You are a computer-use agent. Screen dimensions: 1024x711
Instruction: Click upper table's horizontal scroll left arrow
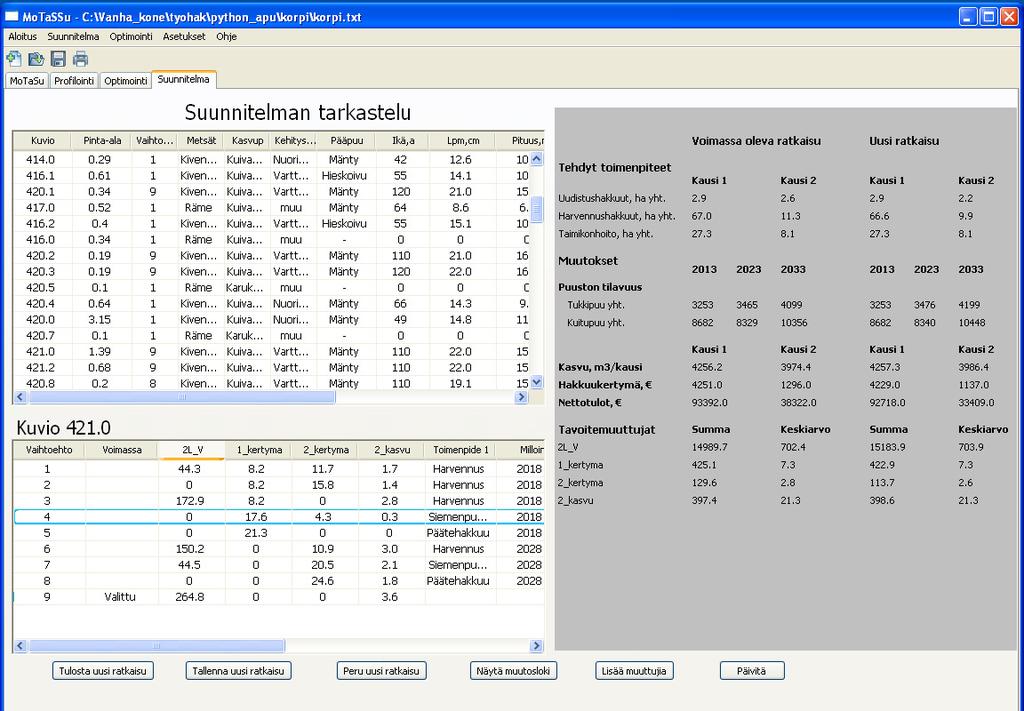(20, 396)
